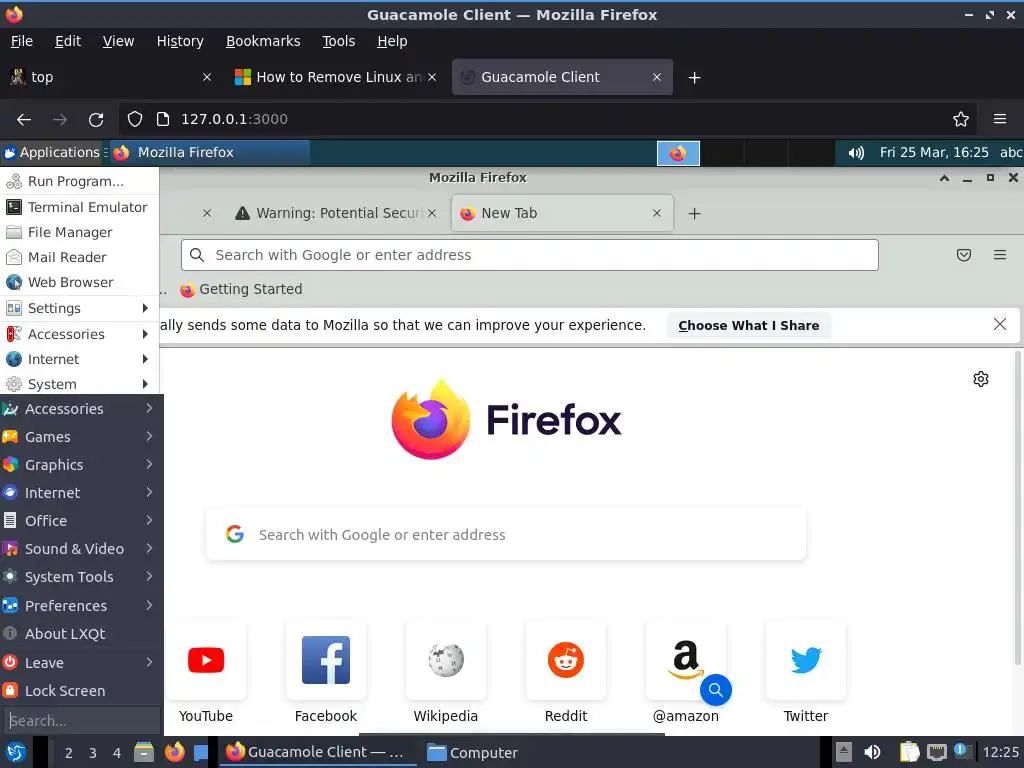Switch to Warning: Potential Security tab
The image size is (1024, 768).
[x=336, y=213]
